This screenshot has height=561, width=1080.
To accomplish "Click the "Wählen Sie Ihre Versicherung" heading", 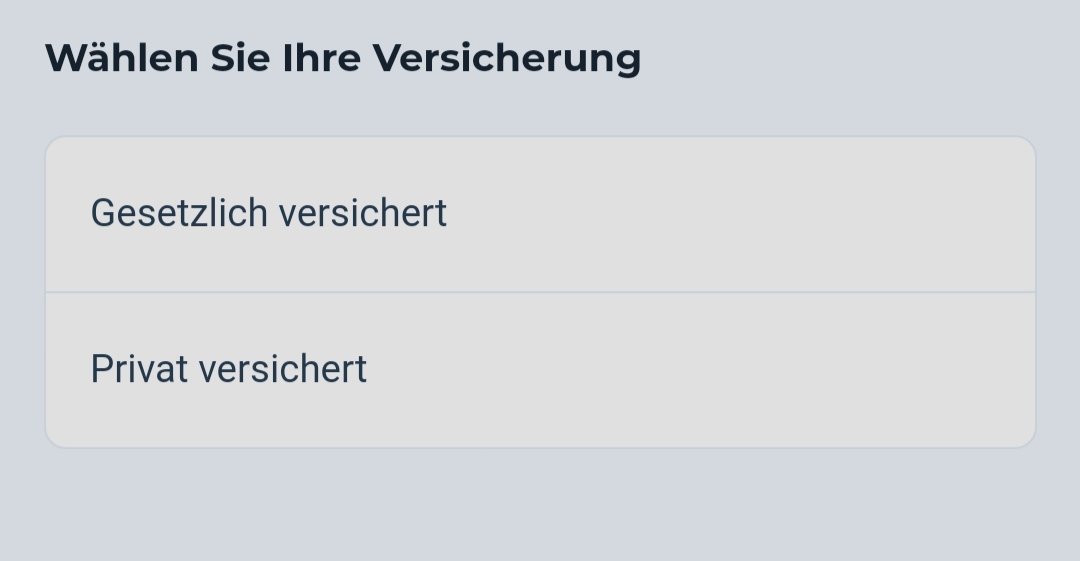I will coord(342,58).
